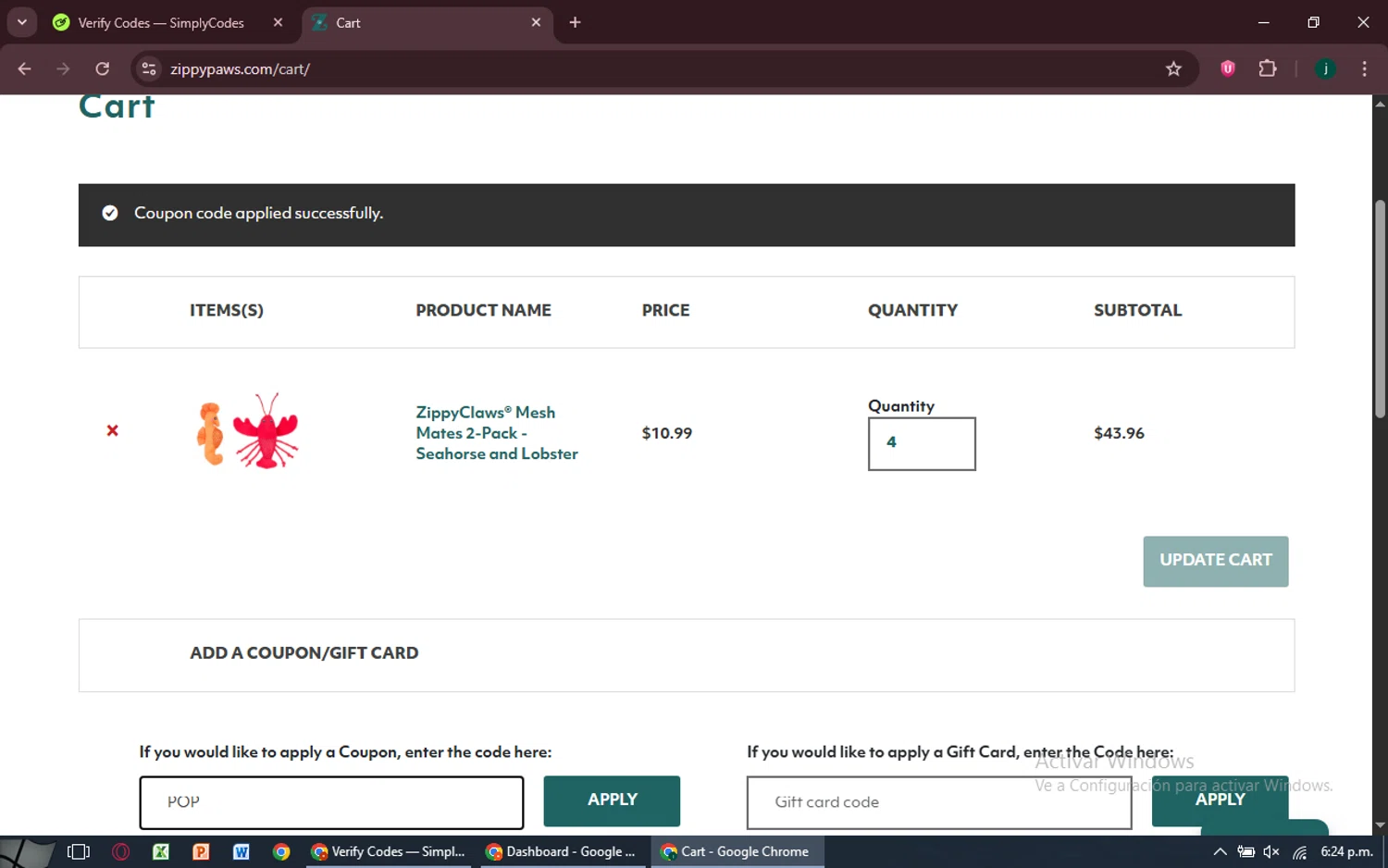Bookmark this page with the star icon
This screenshot has height=868, width=1388.
coord(1173,68)
